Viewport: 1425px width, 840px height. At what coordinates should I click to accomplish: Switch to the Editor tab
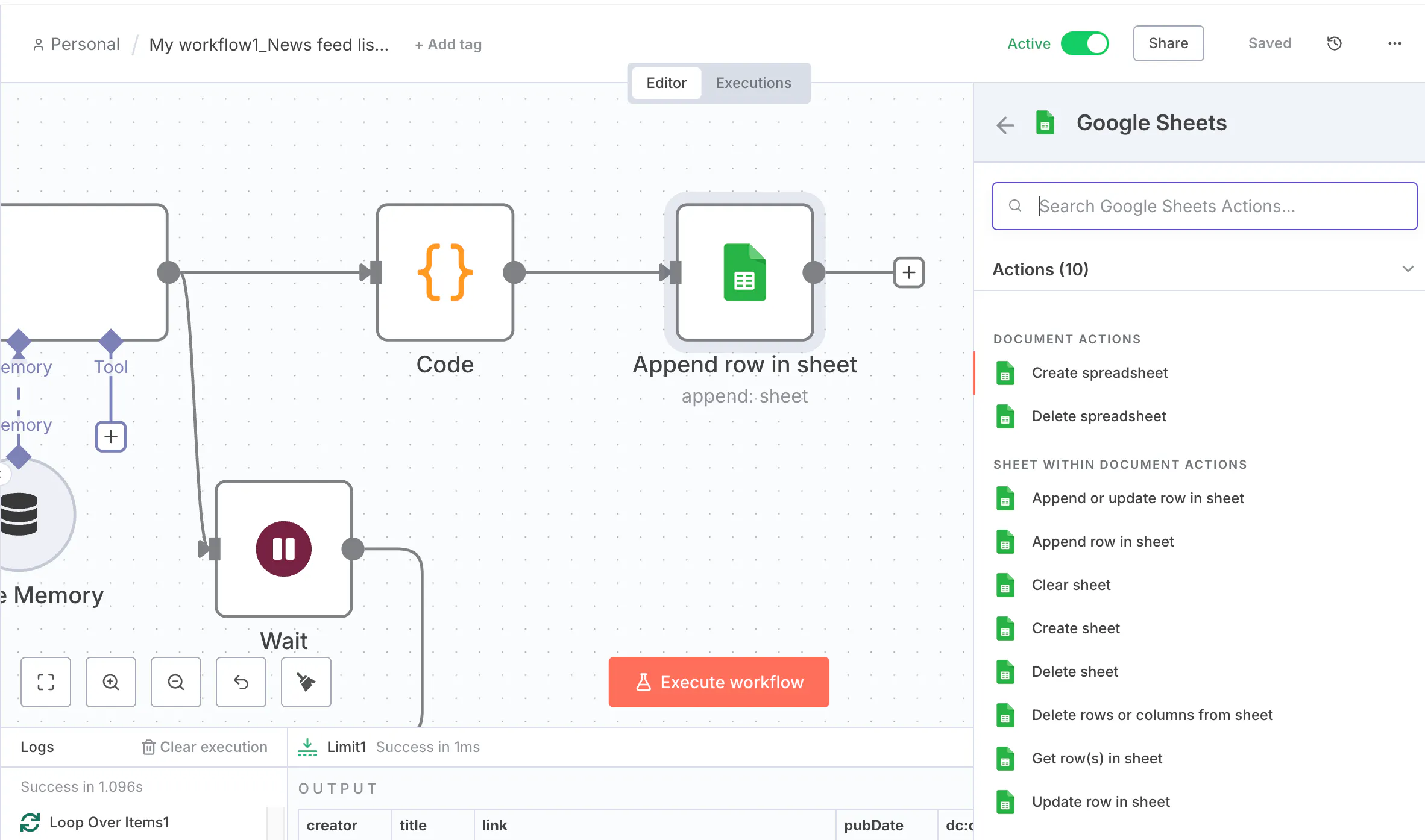pos(666,83)
